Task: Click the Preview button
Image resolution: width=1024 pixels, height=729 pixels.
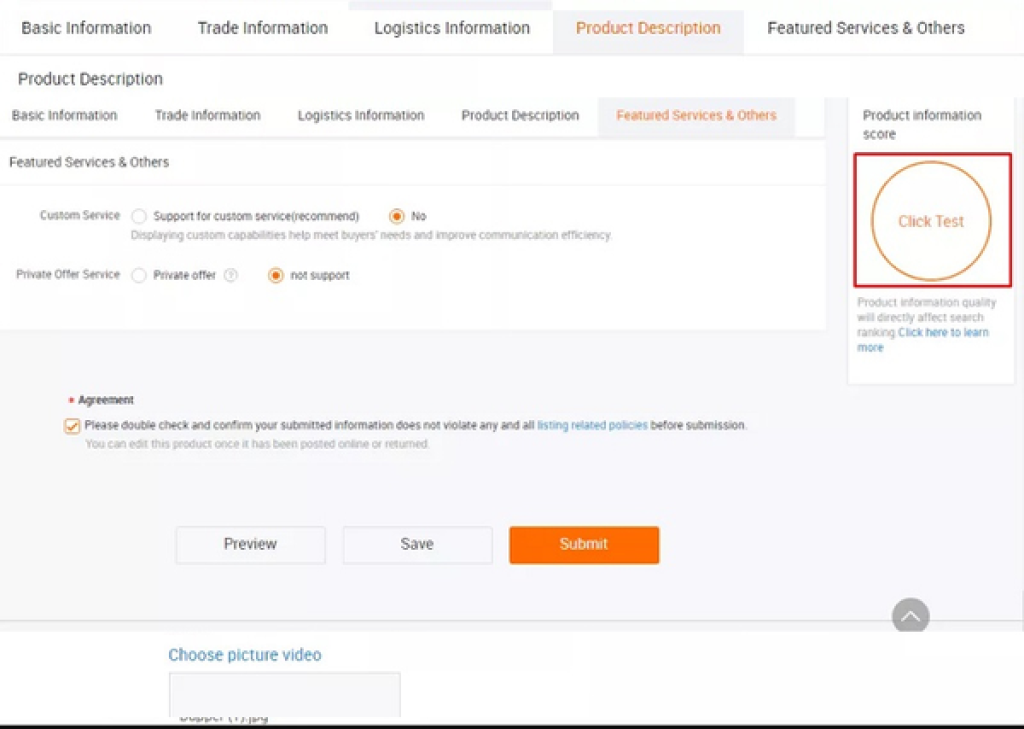Action: click(x=250, y=545)
